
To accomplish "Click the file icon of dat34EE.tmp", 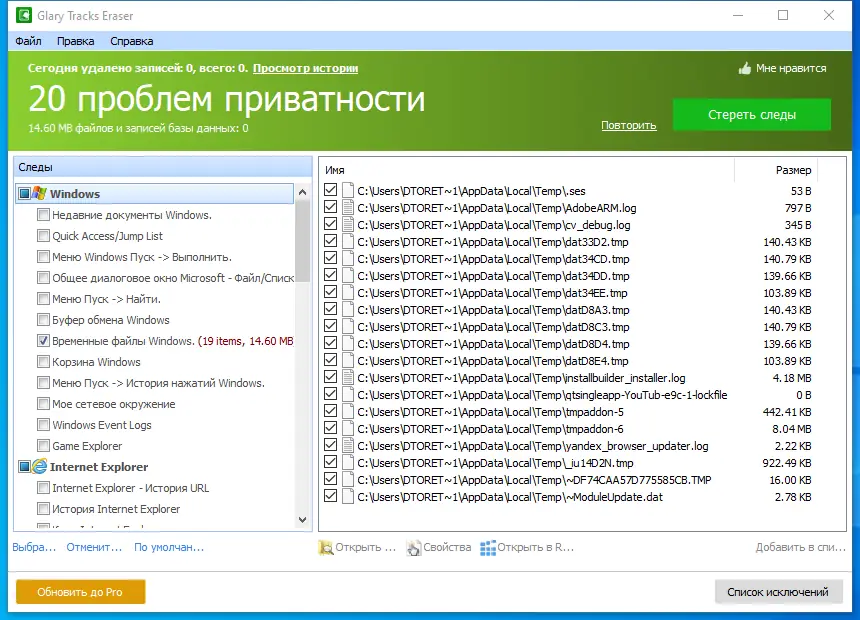I will (x=347, y=292).
